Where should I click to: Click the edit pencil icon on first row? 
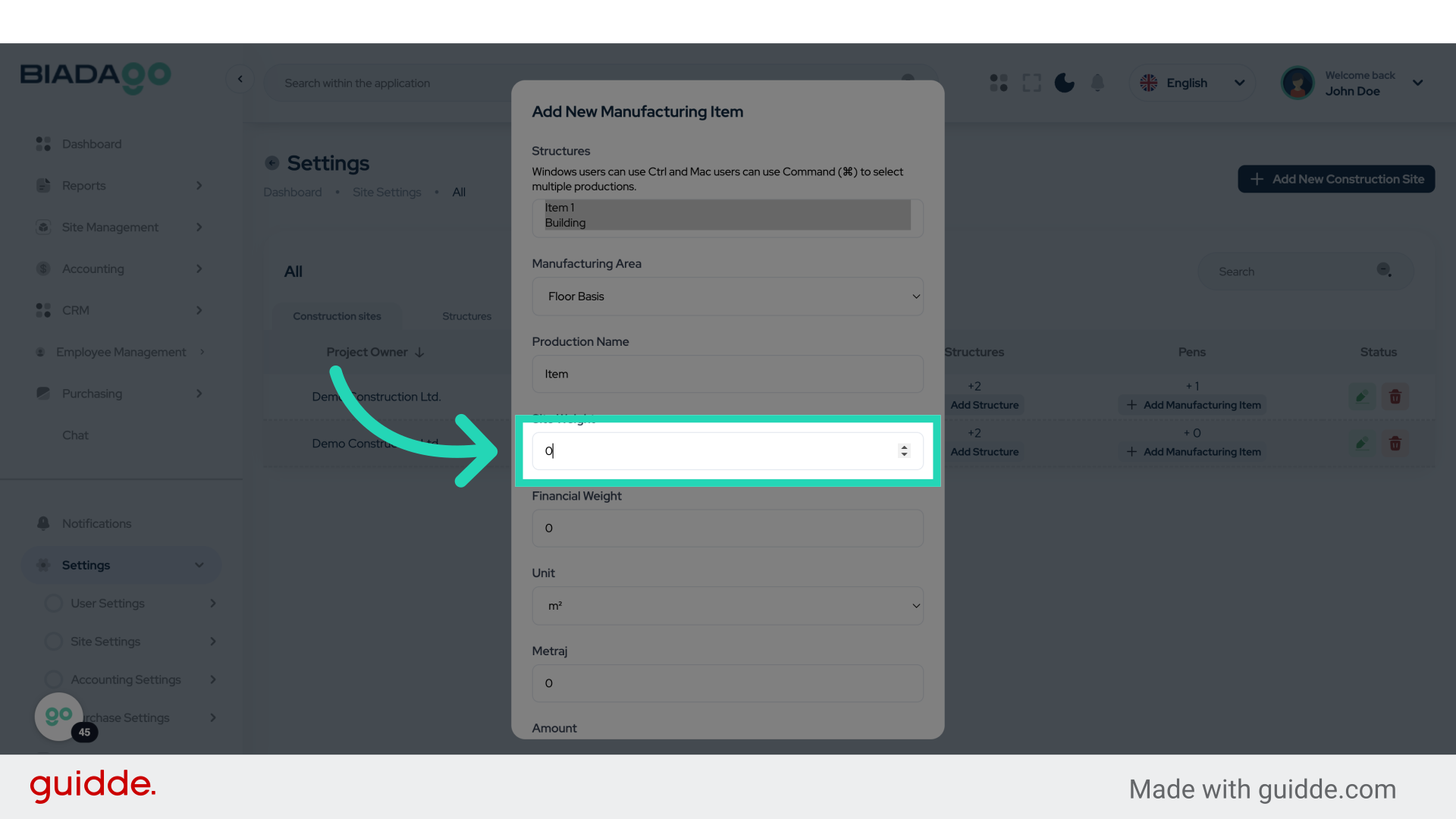click(1361, 396)
